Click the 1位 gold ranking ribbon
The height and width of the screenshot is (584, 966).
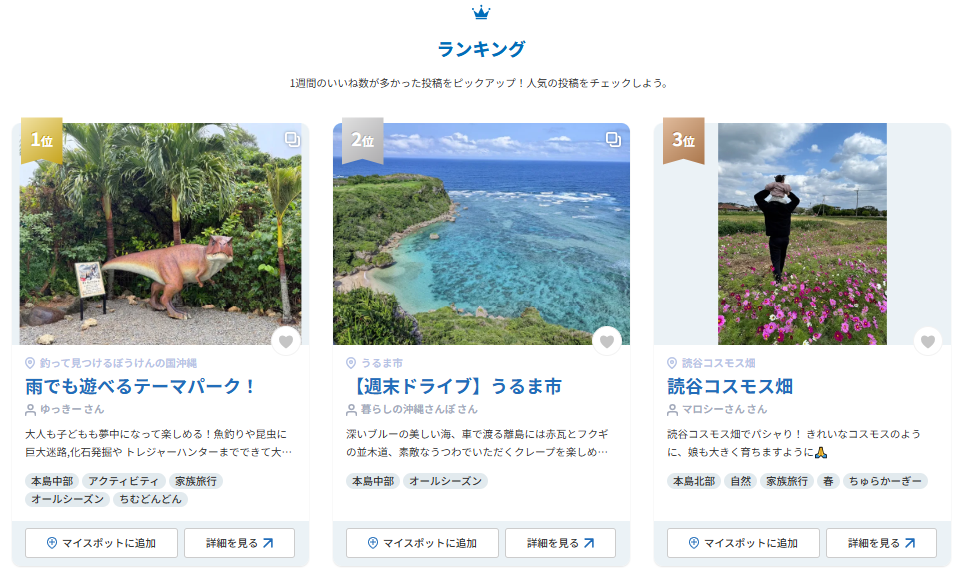coord(42,140)
